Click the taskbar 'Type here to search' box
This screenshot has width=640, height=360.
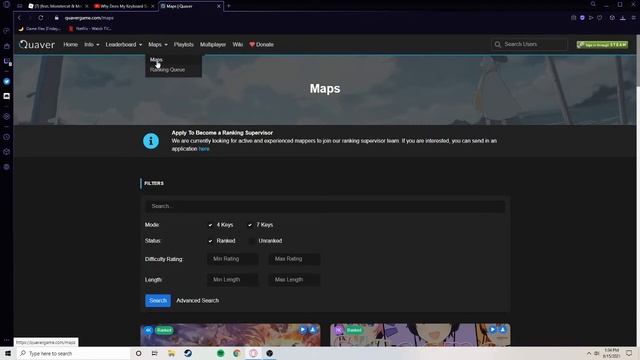coord(73,353)
